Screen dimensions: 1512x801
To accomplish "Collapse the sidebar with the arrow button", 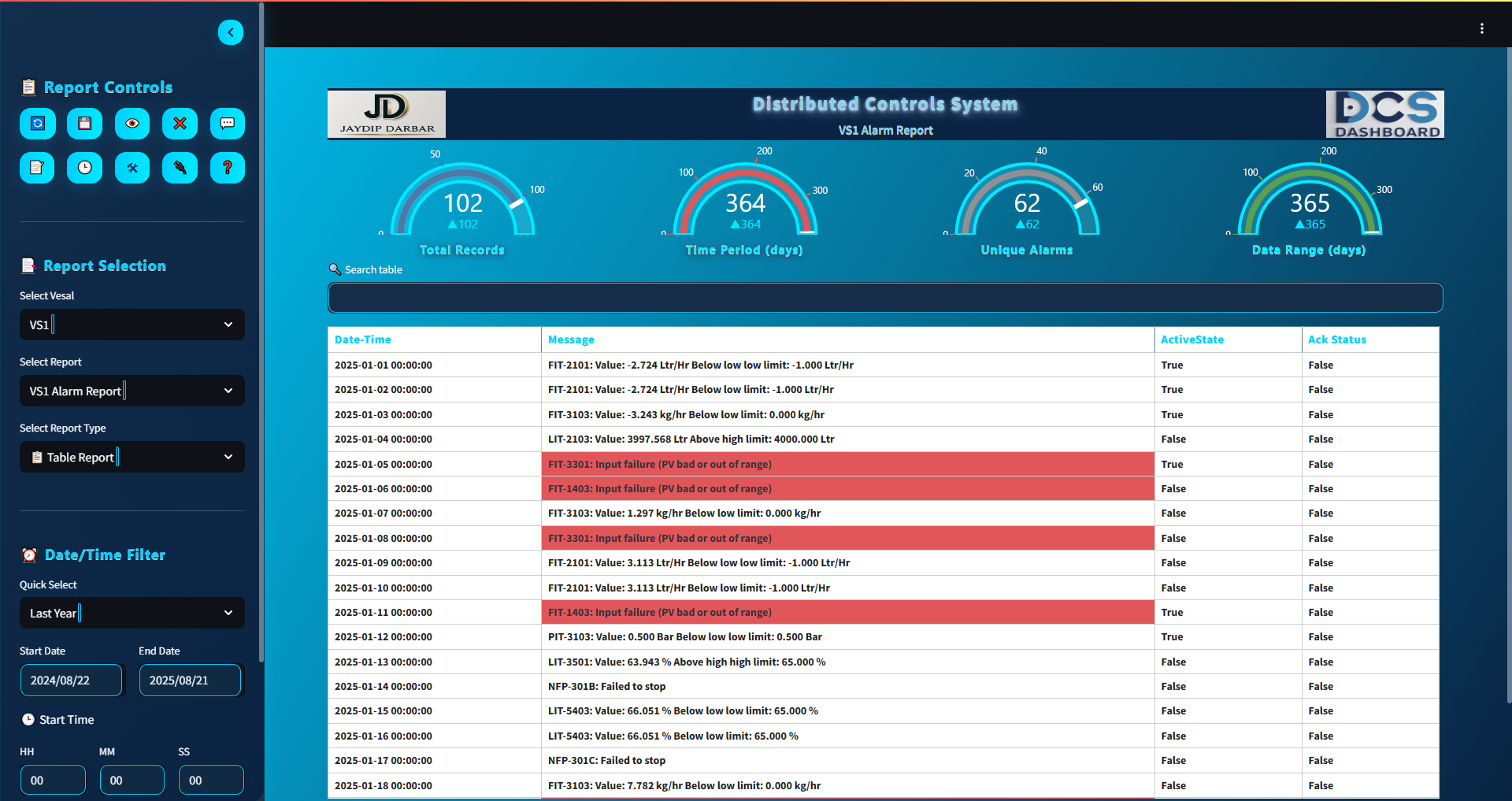I will click(x=231, y=32).
